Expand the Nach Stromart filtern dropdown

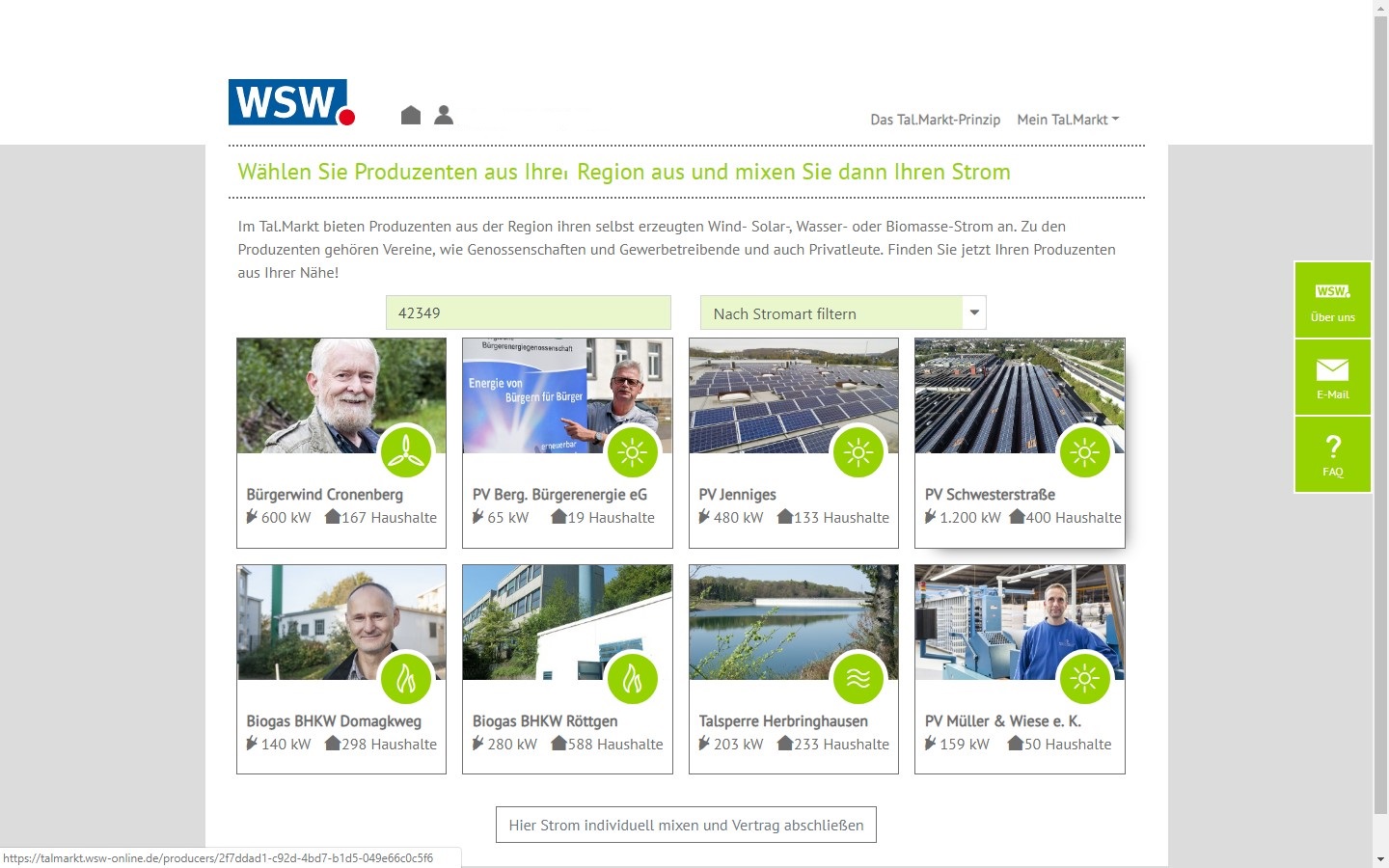click(831, 313)
